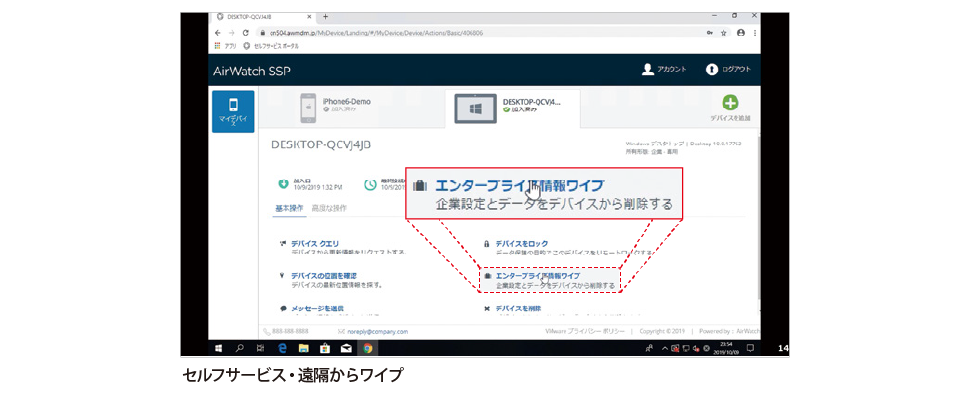Click メッセージを送信 link
Viewport: 961px width, 401px height.
coord(317,308)
